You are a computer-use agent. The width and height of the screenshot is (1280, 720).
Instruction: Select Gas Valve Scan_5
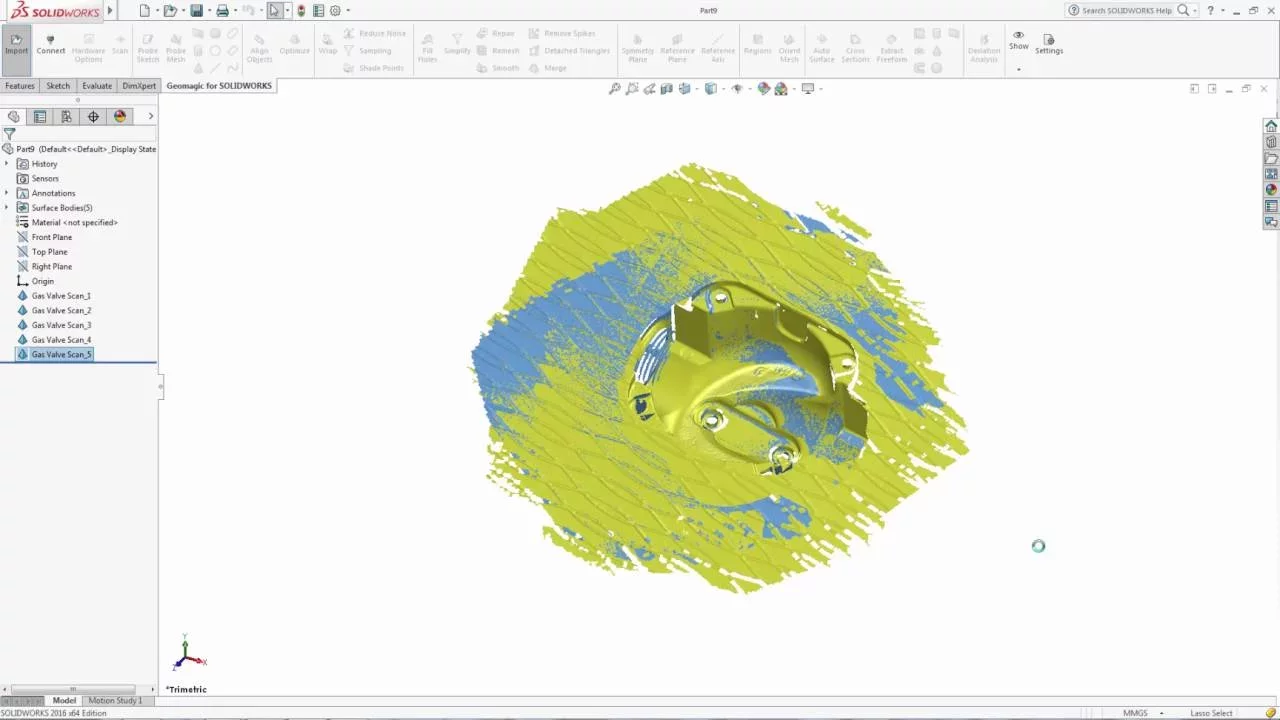tap(54, 354)
